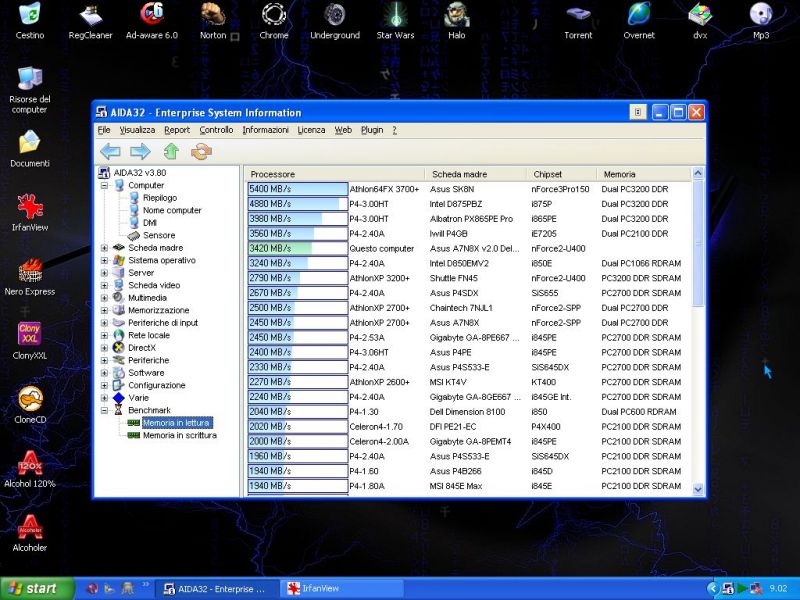
Task: Launch the Star Wars shortcut
Action: point(395,21)
